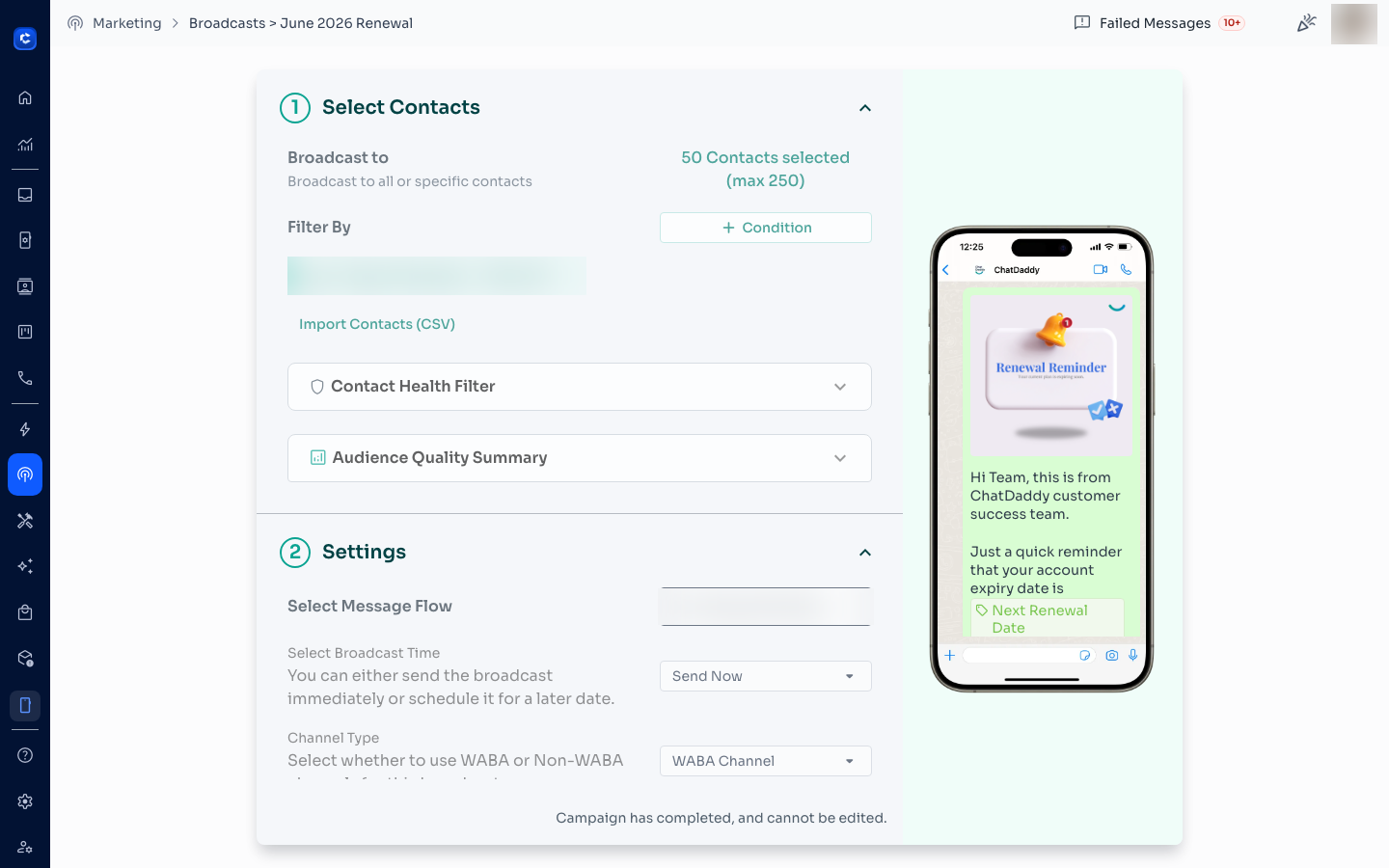This screenshot has height=868, width=1389.
Task: Click the Failed Messages flag icon
Action: 1082,22
